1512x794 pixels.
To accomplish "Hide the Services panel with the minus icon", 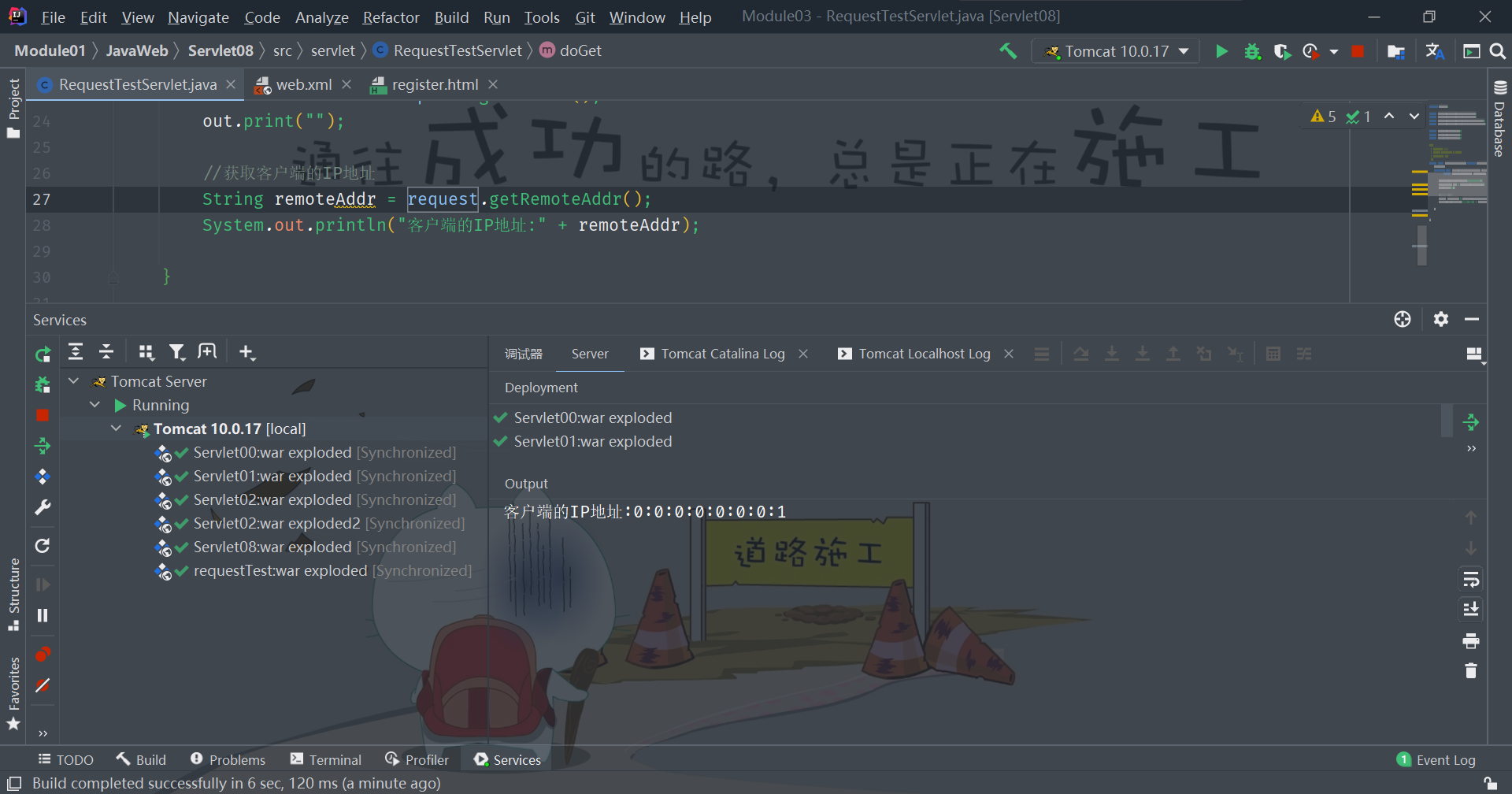I will tap(1472, 319).
